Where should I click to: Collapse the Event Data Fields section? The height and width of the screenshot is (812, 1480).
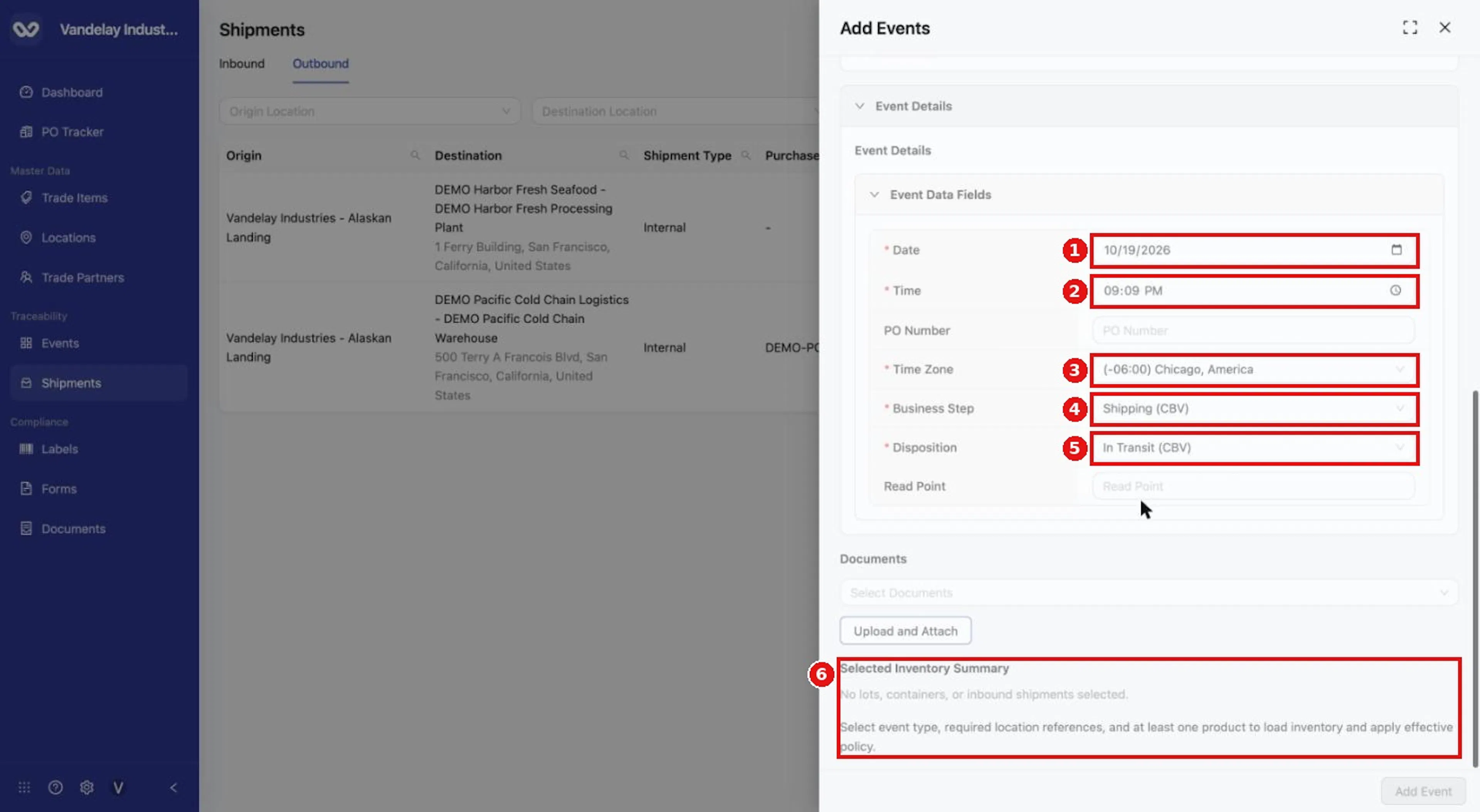pos(875,195)
